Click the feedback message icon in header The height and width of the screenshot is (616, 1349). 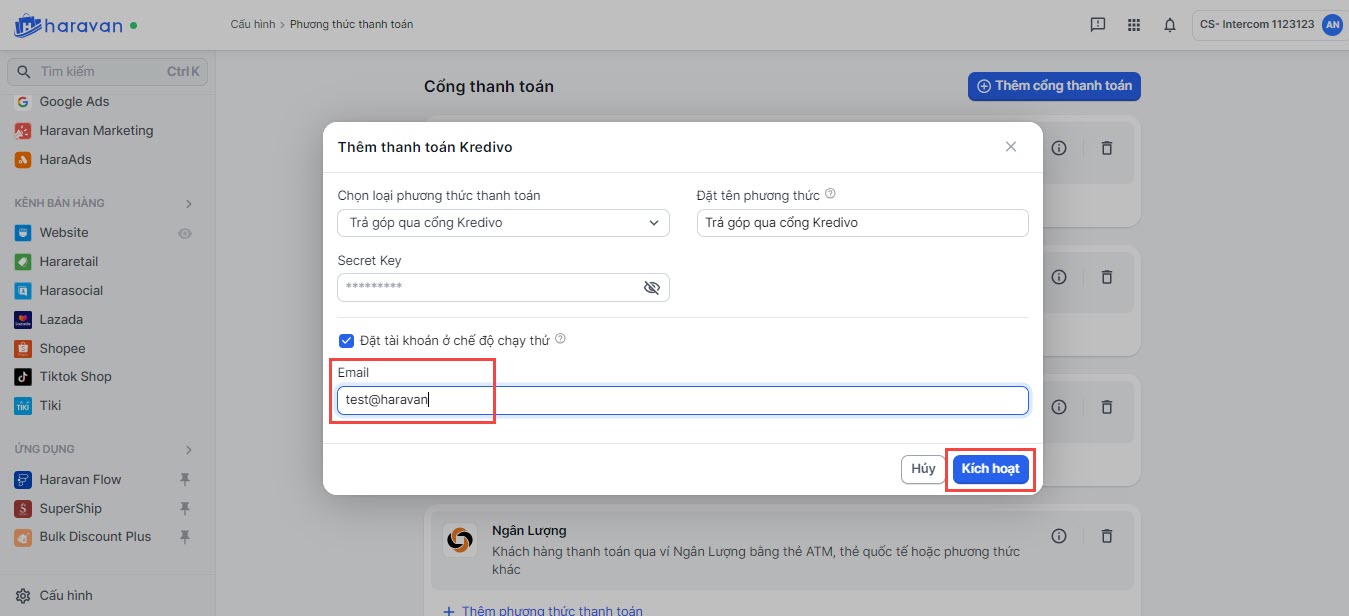[1098, 25]
